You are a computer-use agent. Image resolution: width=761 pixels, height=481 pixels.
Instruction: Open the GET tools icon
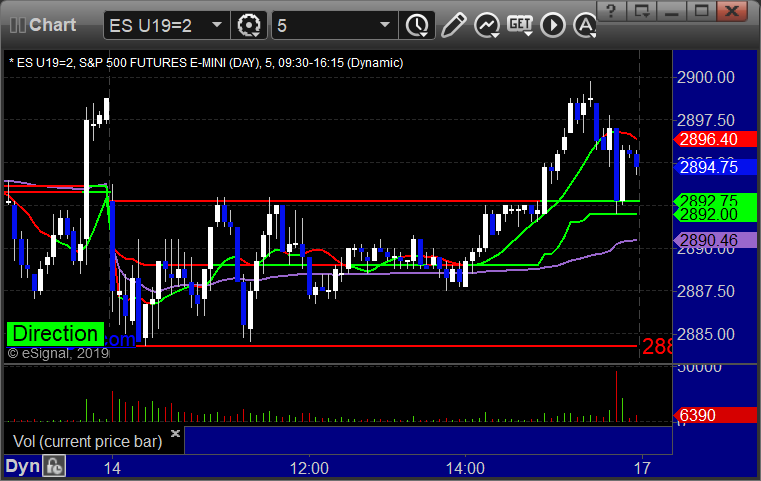(x=520, y=25)
